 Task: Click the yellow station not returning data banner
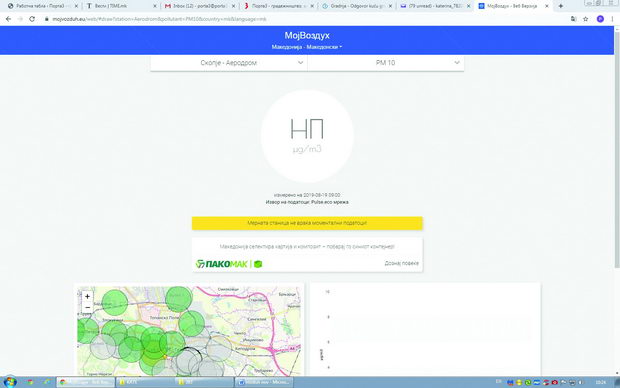click(x=307, y=223)
